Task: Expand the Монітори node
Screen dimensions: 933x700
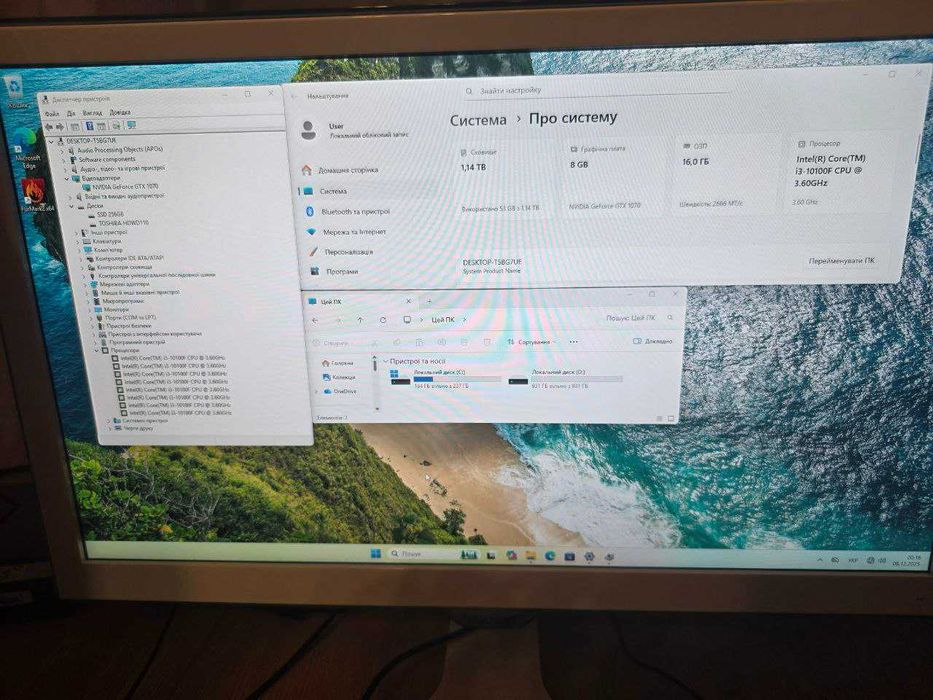Action: [x=90, y=310]
